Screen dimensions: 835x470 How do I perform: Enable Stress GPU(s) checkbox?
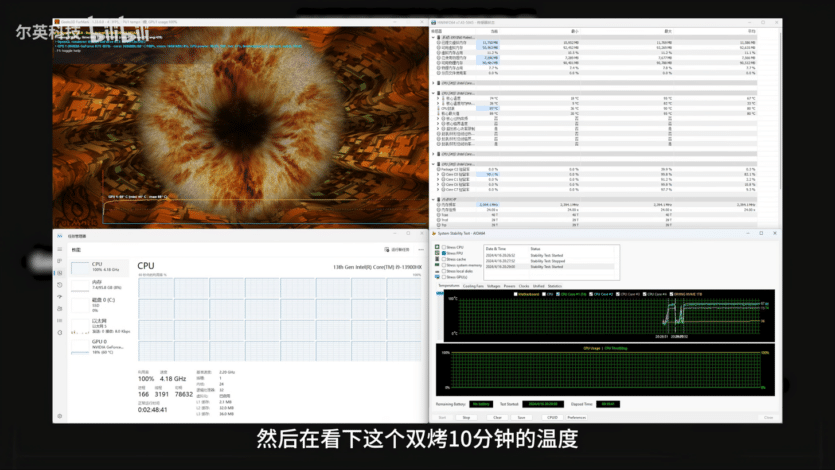pyautogui.click(x=444, y=277)
